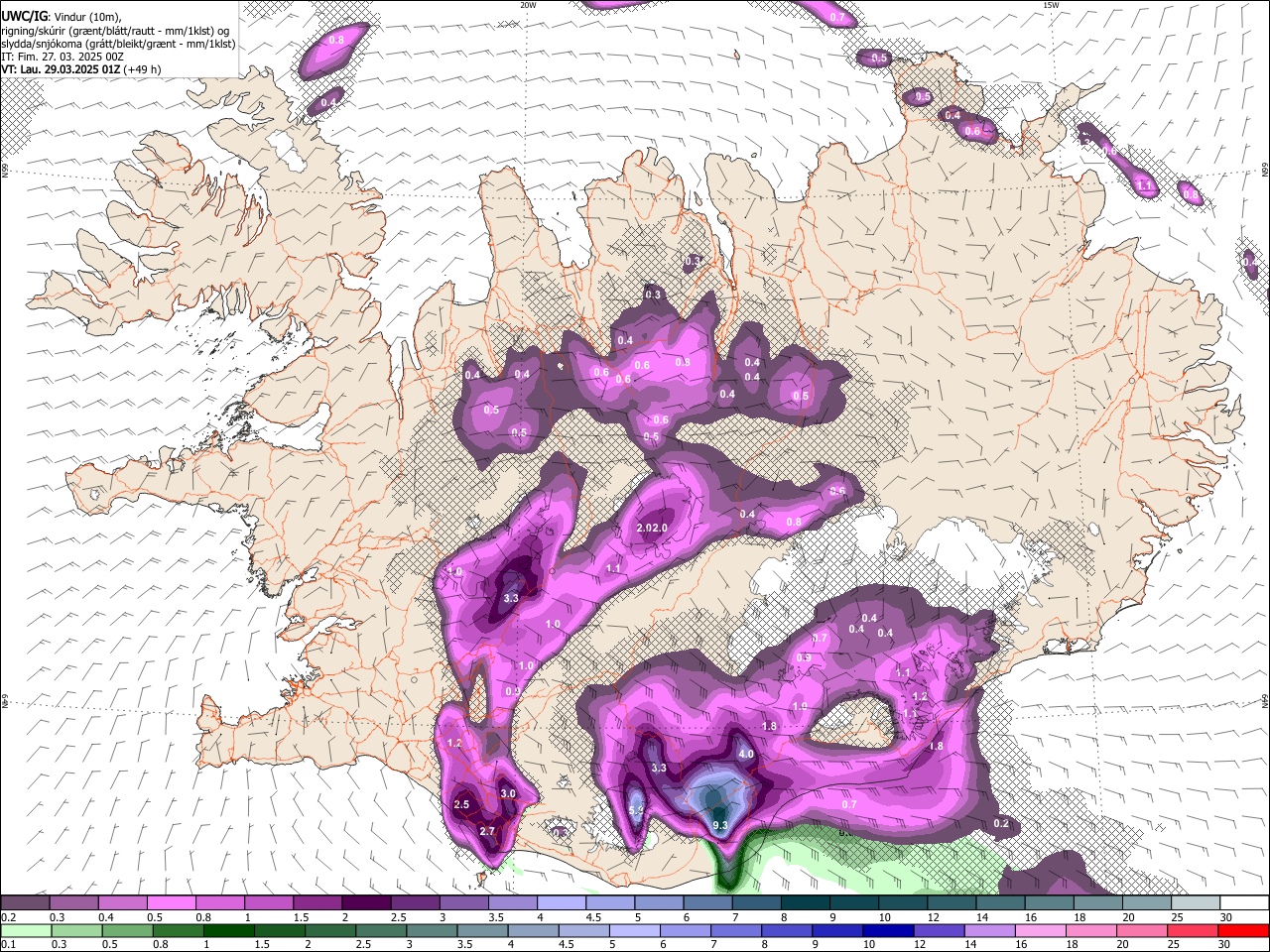
Task: Click the '20W' longitude label
Action: [x=529, y=5]
